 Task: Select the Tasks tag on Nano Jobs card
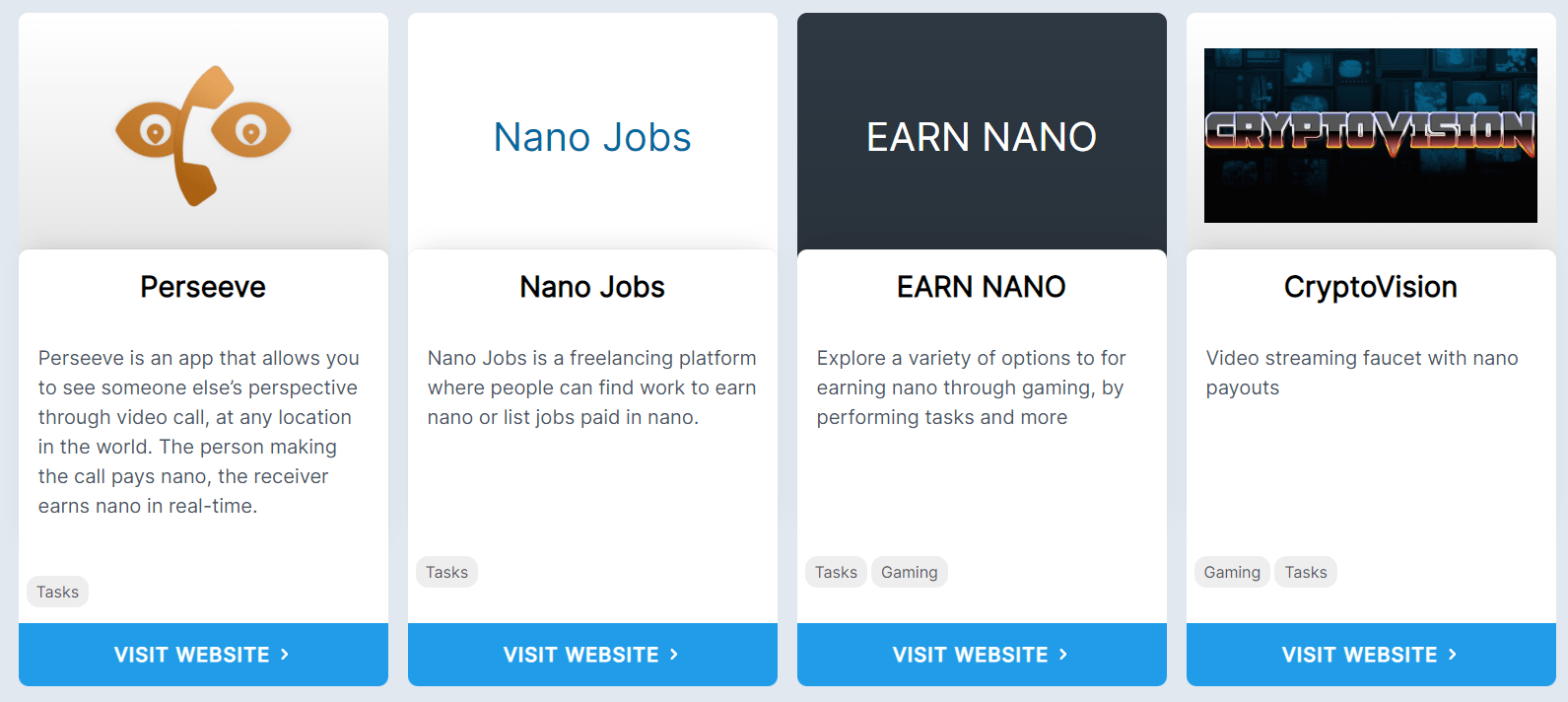click(446, 572)
